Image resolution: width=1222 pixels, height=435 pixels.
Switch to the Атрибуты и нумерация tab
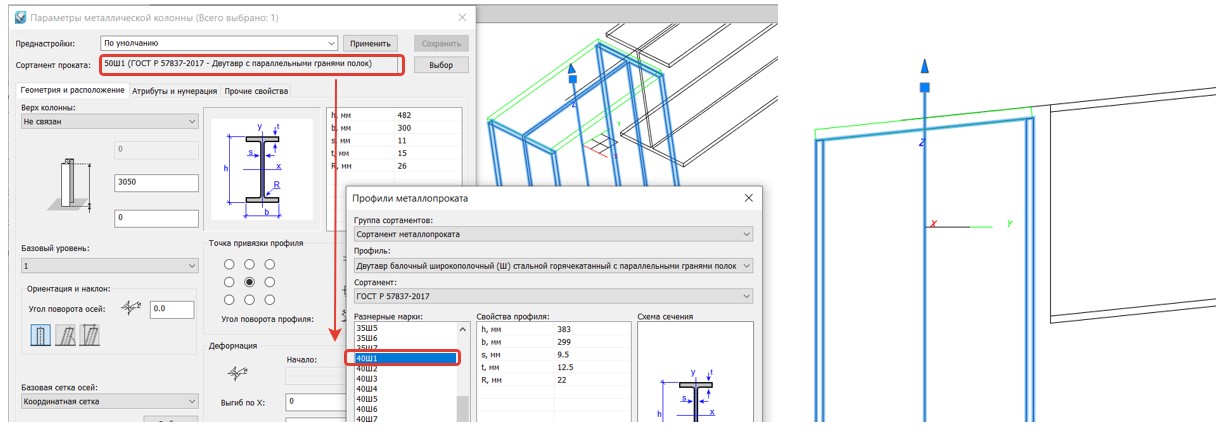tap(175, 91)
